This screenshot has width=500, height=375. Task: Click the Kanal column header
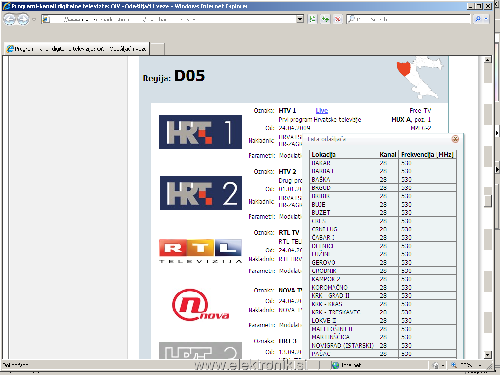[388, 155]
